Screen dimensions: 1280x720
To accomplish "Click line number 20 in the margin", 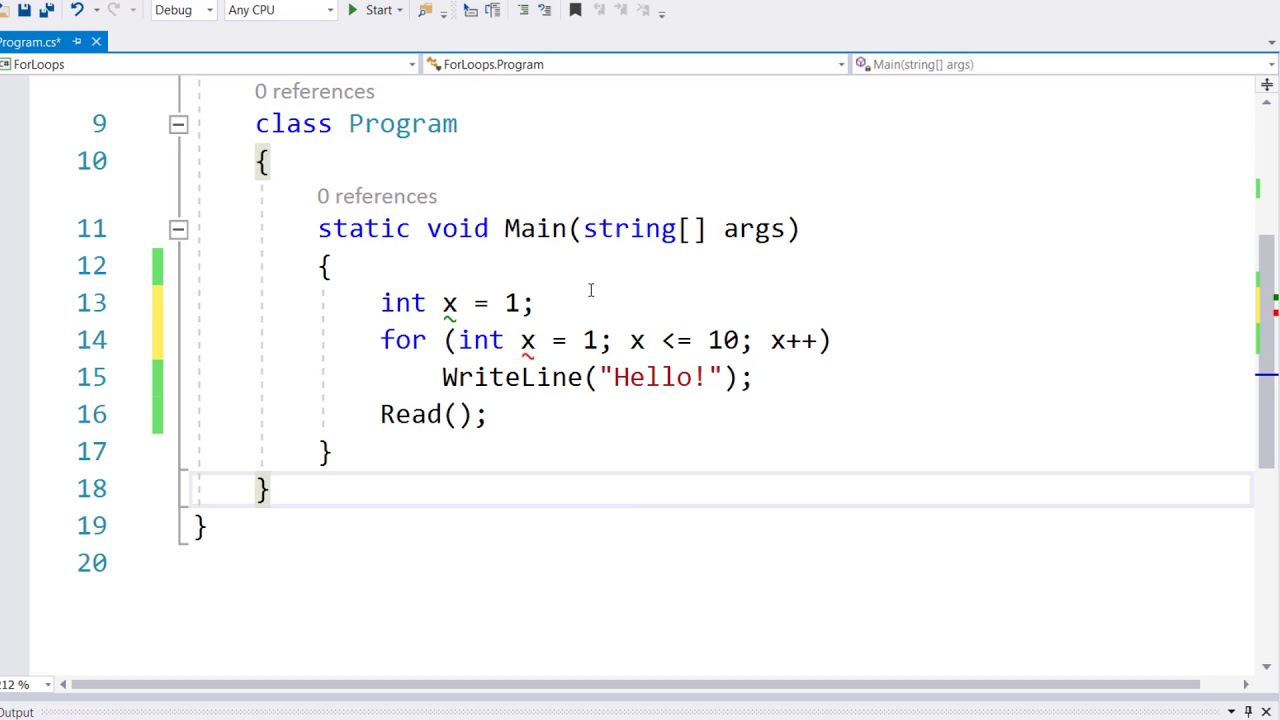I will pyautogui.click(x=91, y=563).
